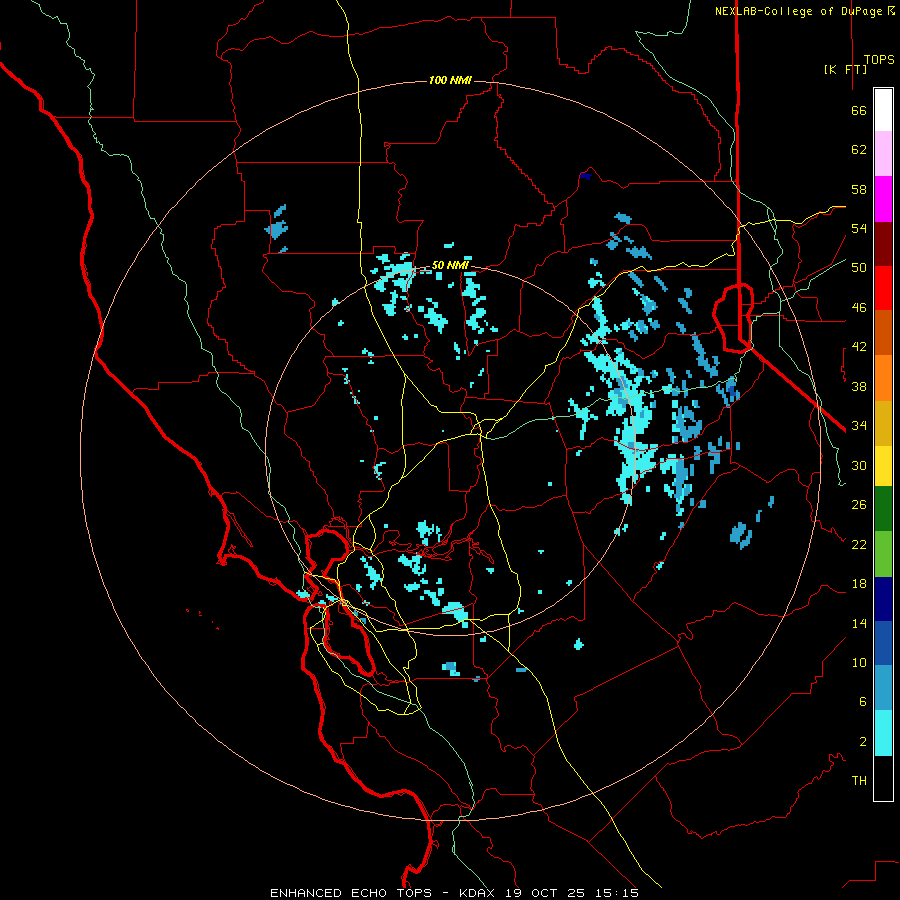This screenshot has width=900, height=900.
Task: Pick the orange 42 legend swatch
Action: (883, 378)
